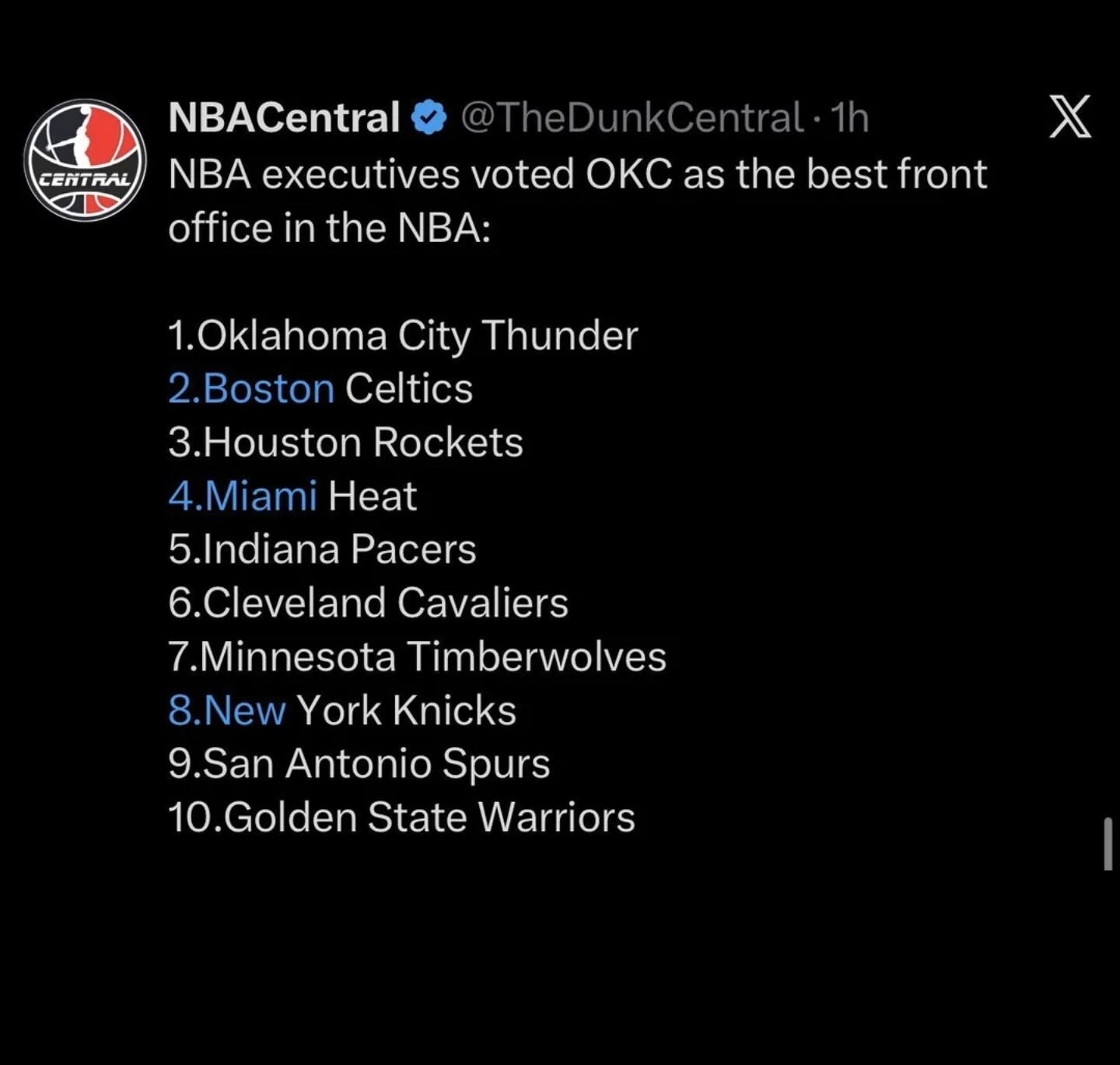This screenshot has width=1120, height=1065.
Task: Tap the Minnesota Timberwolves entry
Action: [x=417, y=657]
